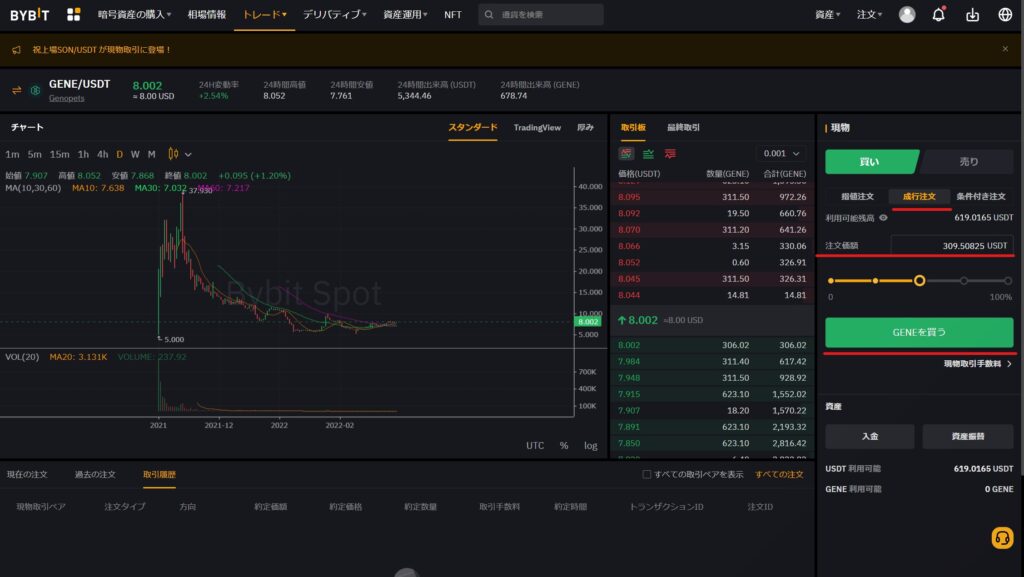Select 1m chart interval
This screenshot has width=1024, height=577.
[x=12, y=154]
